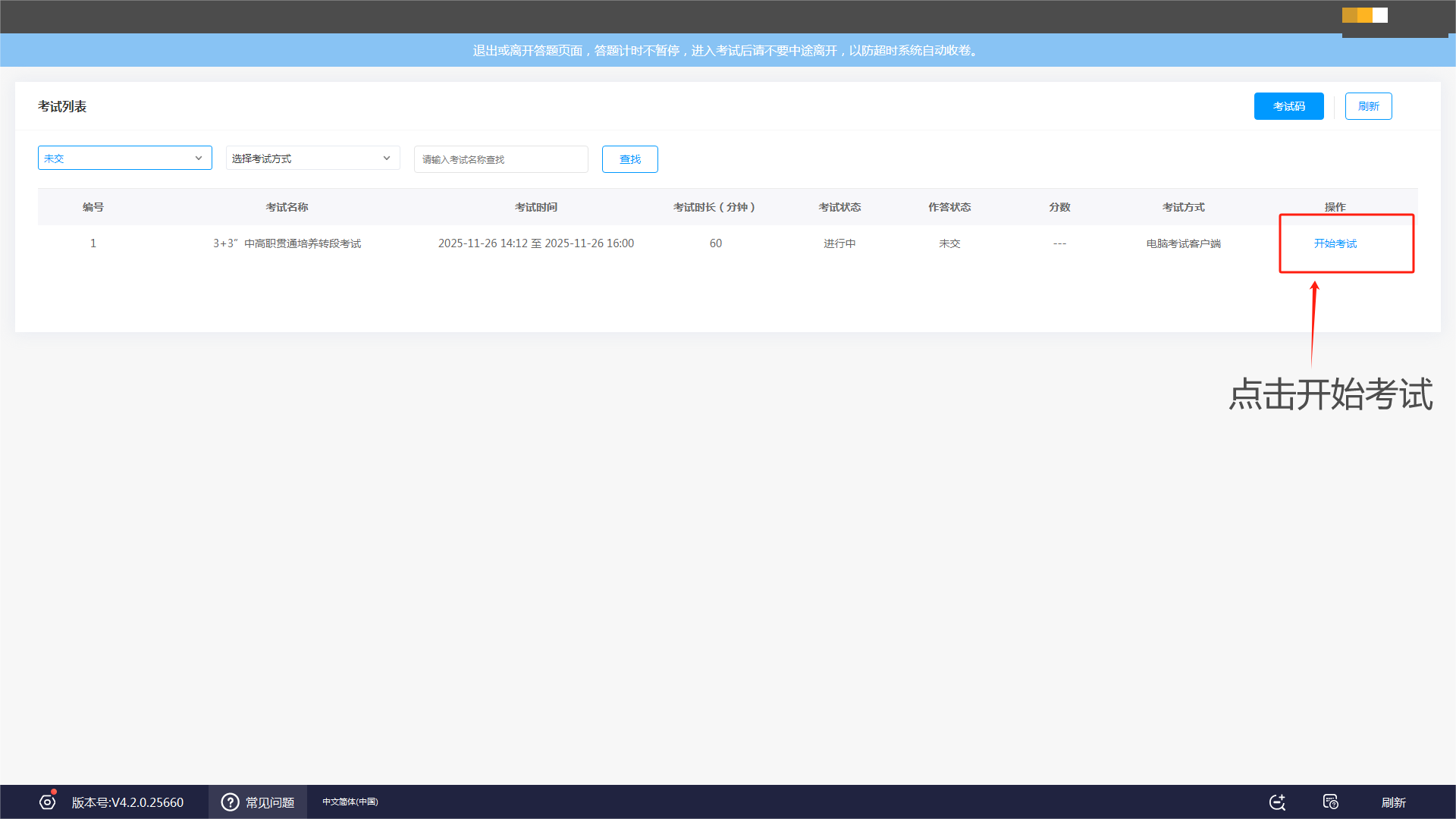Click the 考试时间 column header
The height and width of the screenshot is (819, 1456).
(535, 207)
